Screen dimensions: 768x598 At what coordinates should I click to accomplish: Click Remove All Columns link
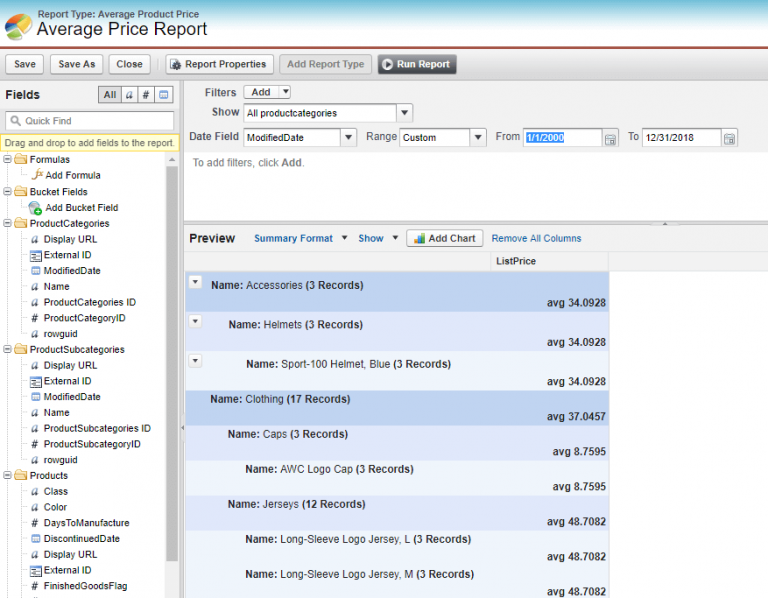(536, 238)
